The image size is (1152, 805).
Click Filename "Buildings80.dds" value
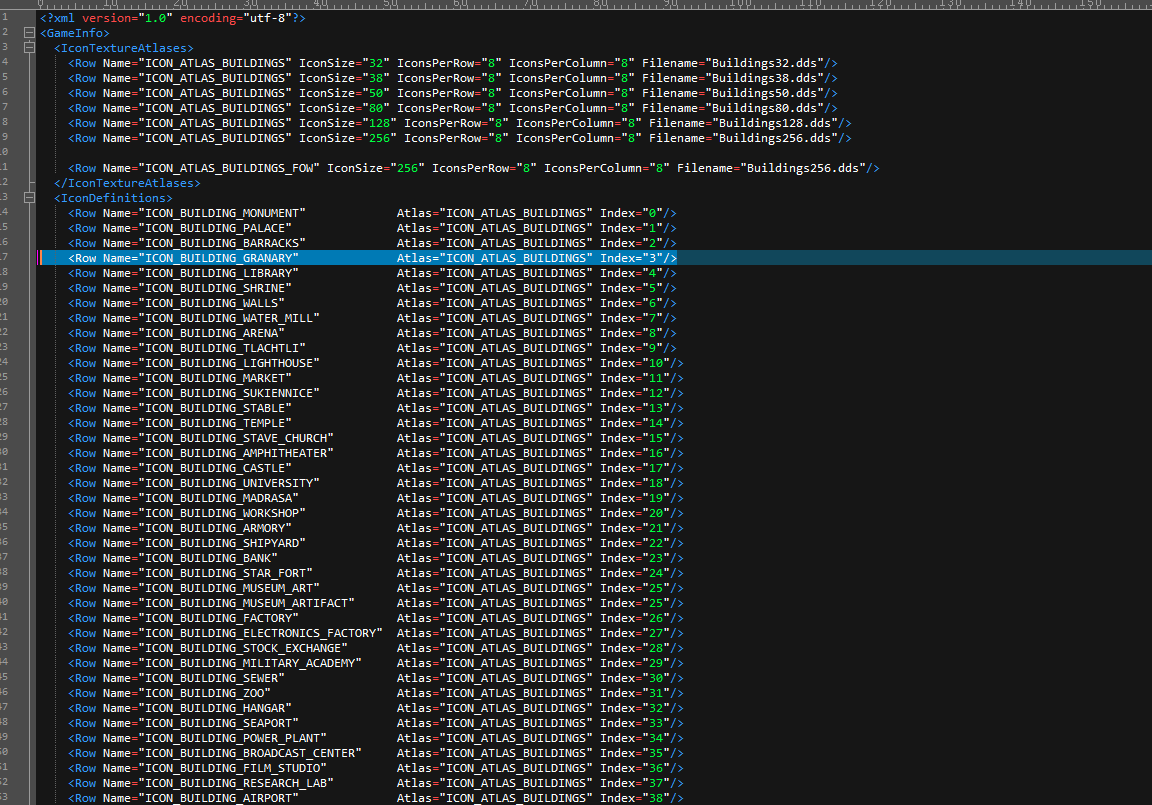click(764, 108)
